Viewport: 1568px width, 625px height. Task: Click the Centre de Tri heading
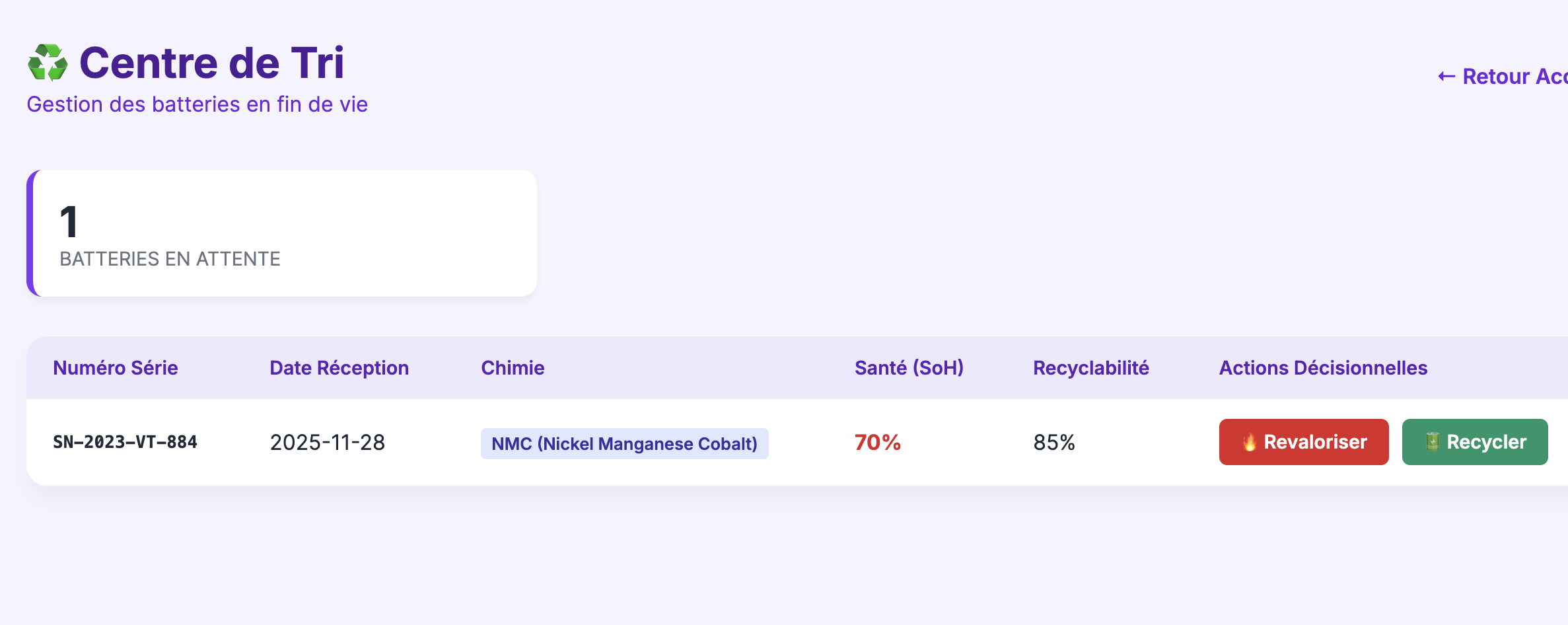pyautogui.click(x=211, y=63)
